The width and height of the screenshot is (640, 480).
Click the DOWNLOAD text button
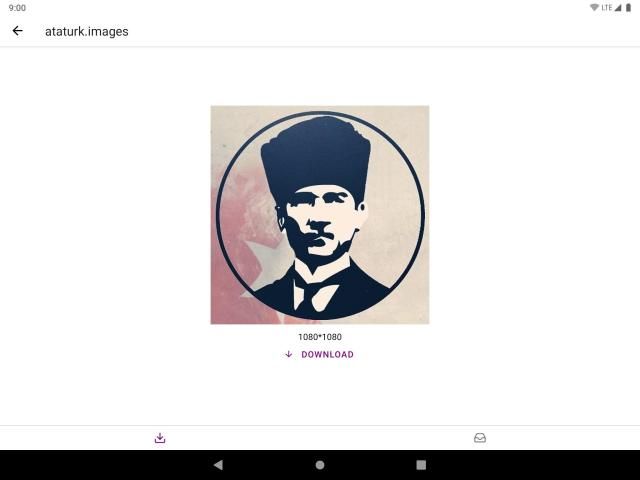[x=327, y=354]
